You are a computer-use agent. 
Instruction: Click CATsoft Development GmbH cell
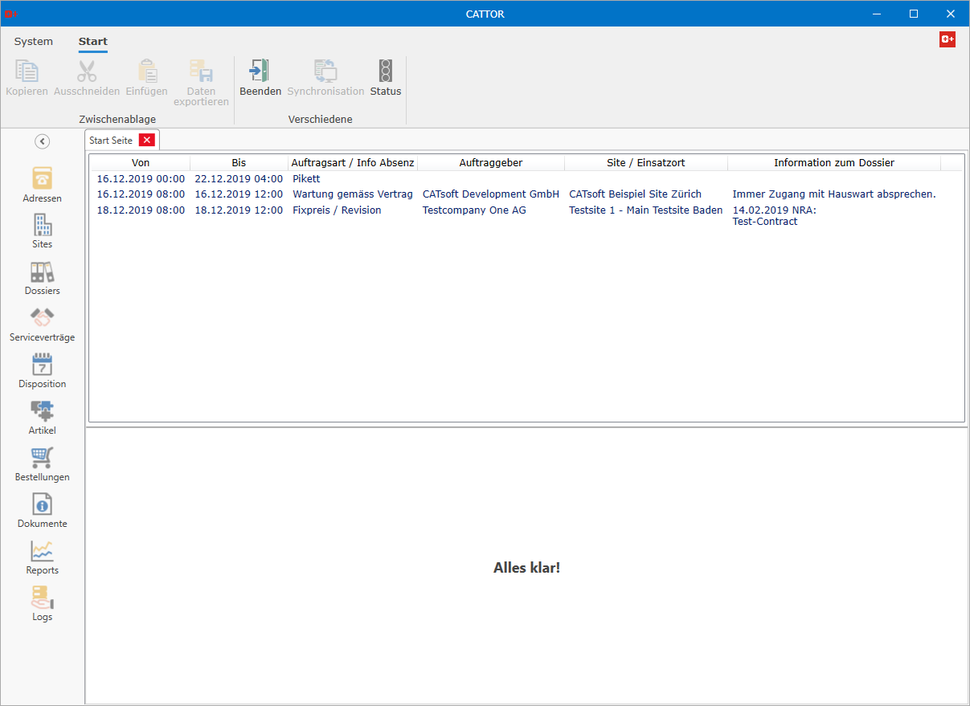[491, 194]
